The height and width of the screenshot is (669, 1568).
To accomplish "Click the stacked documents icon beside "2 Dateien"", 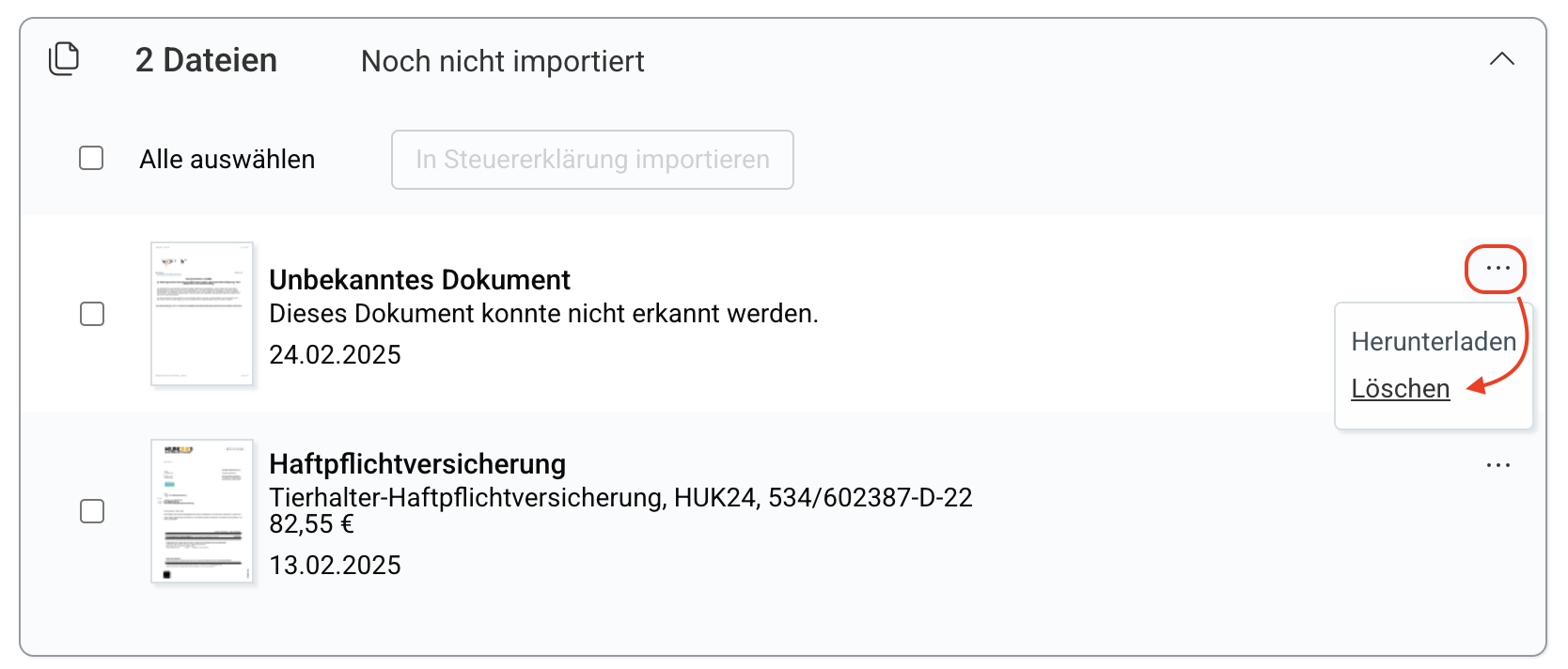I will [x=64, y=59].
